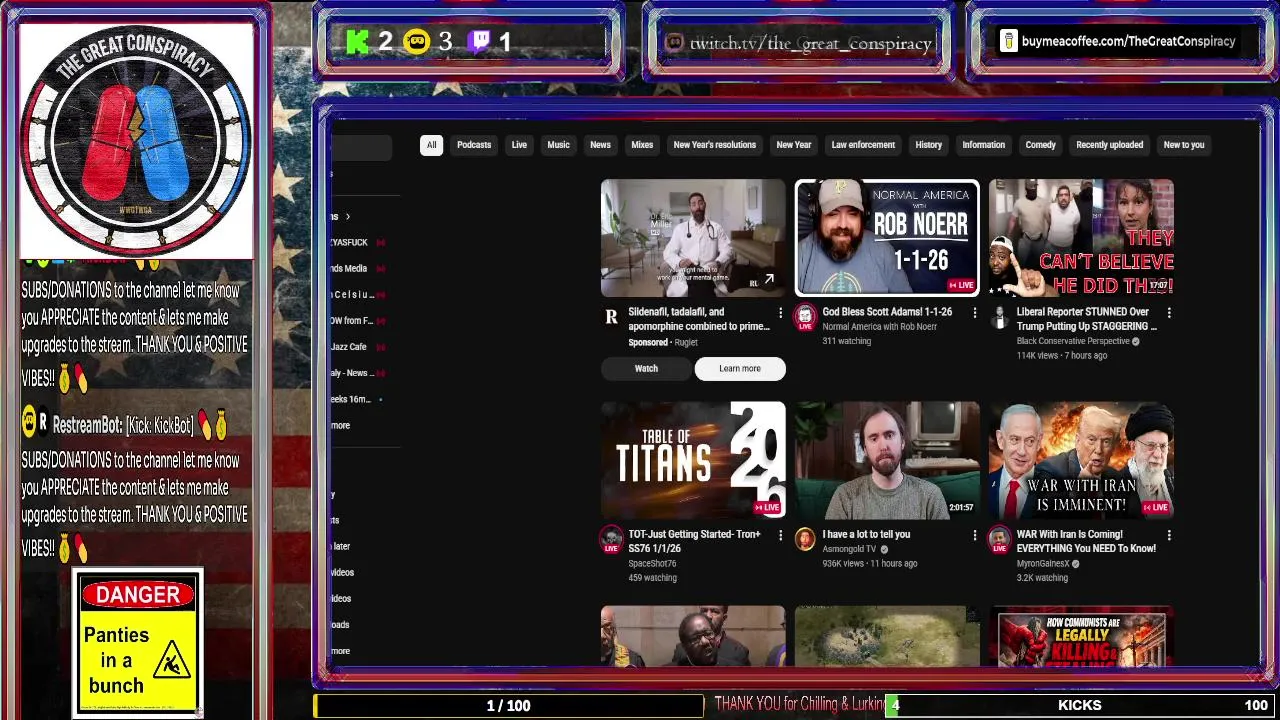Select the News filter chip
The width and height of the screenshot is (1280, 720).
coord(600,145)
